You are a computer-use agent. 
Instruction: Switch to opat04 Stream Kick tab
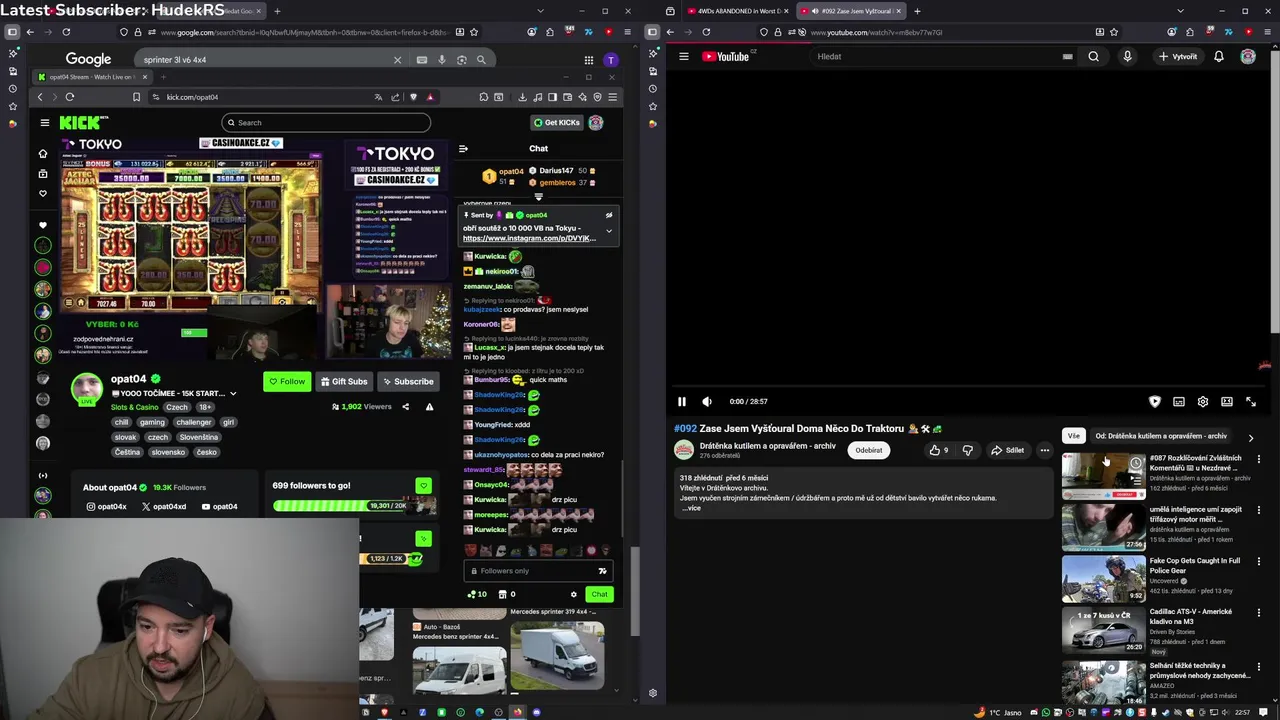(93, 77)
